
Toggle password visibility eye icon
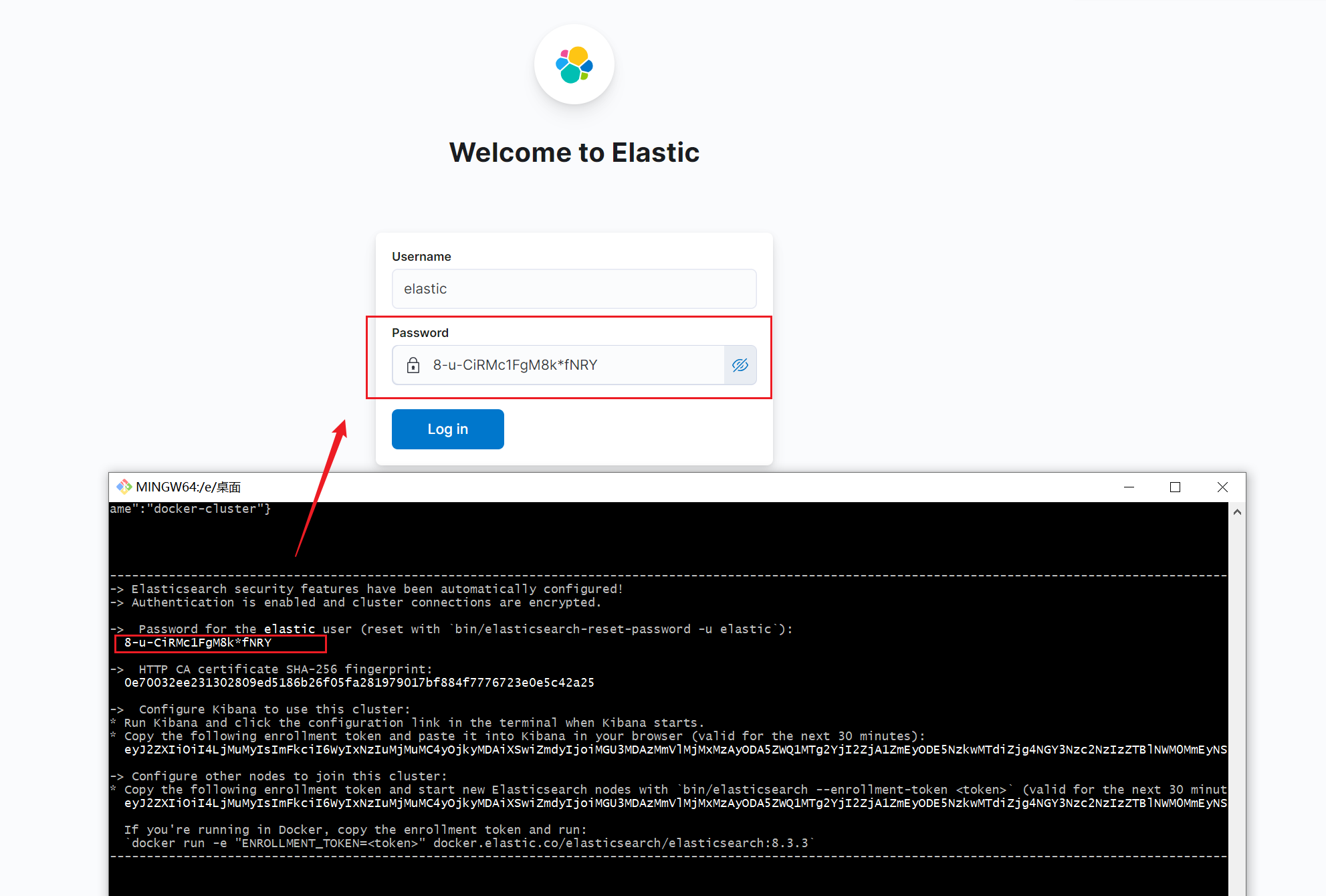pos(740,365)
